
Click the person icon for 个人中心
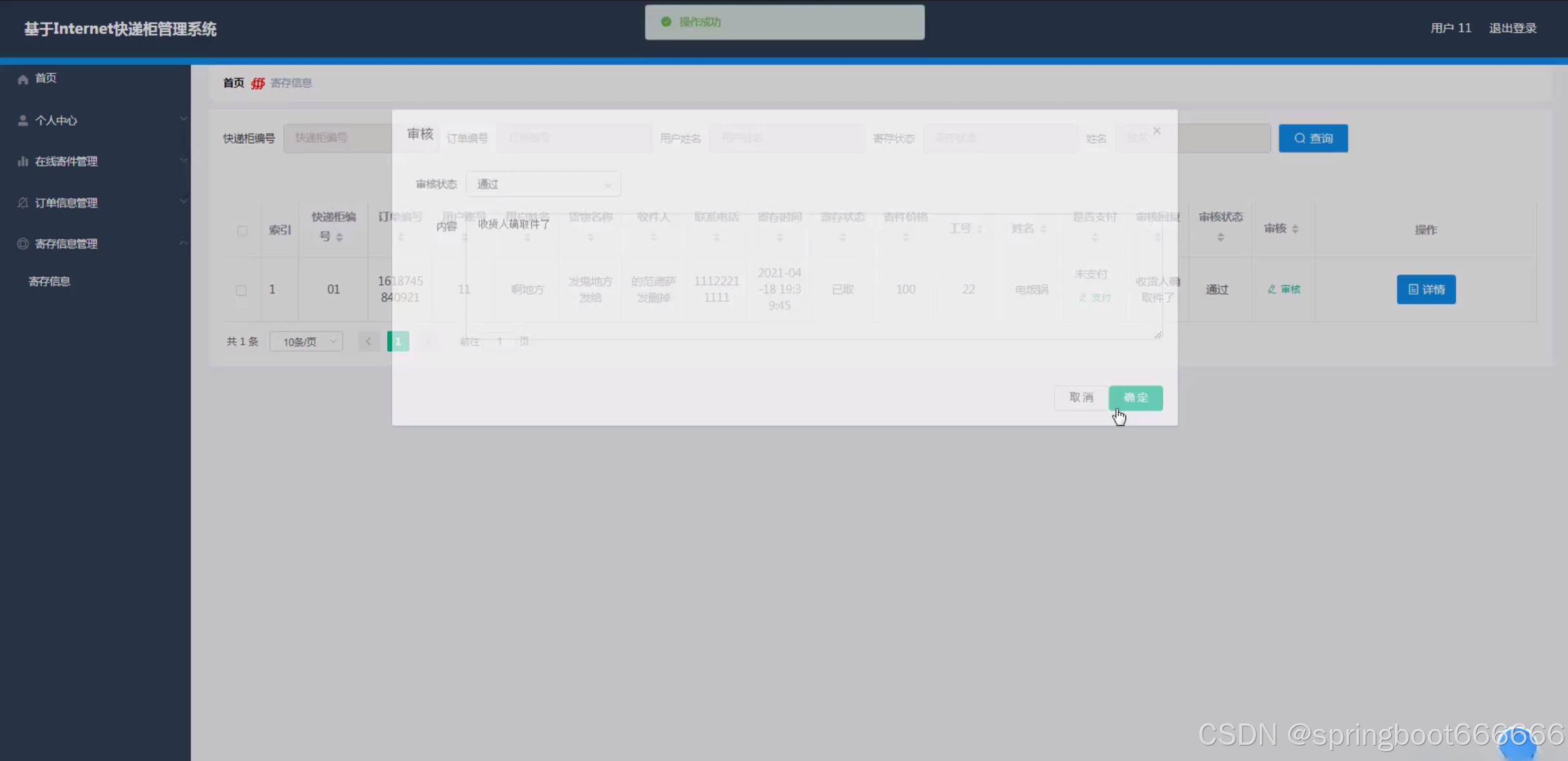coord(23,120)
